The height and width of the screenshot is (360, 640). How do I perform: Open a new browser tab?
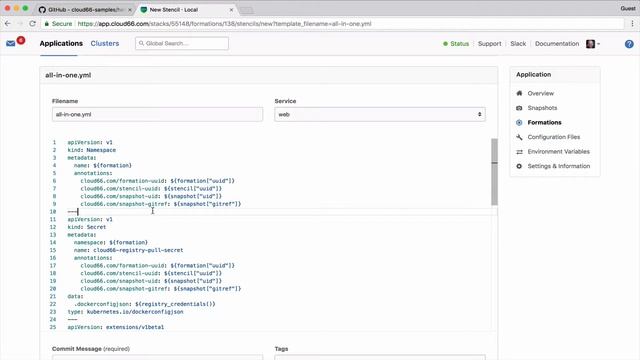(x=246, y=10)
